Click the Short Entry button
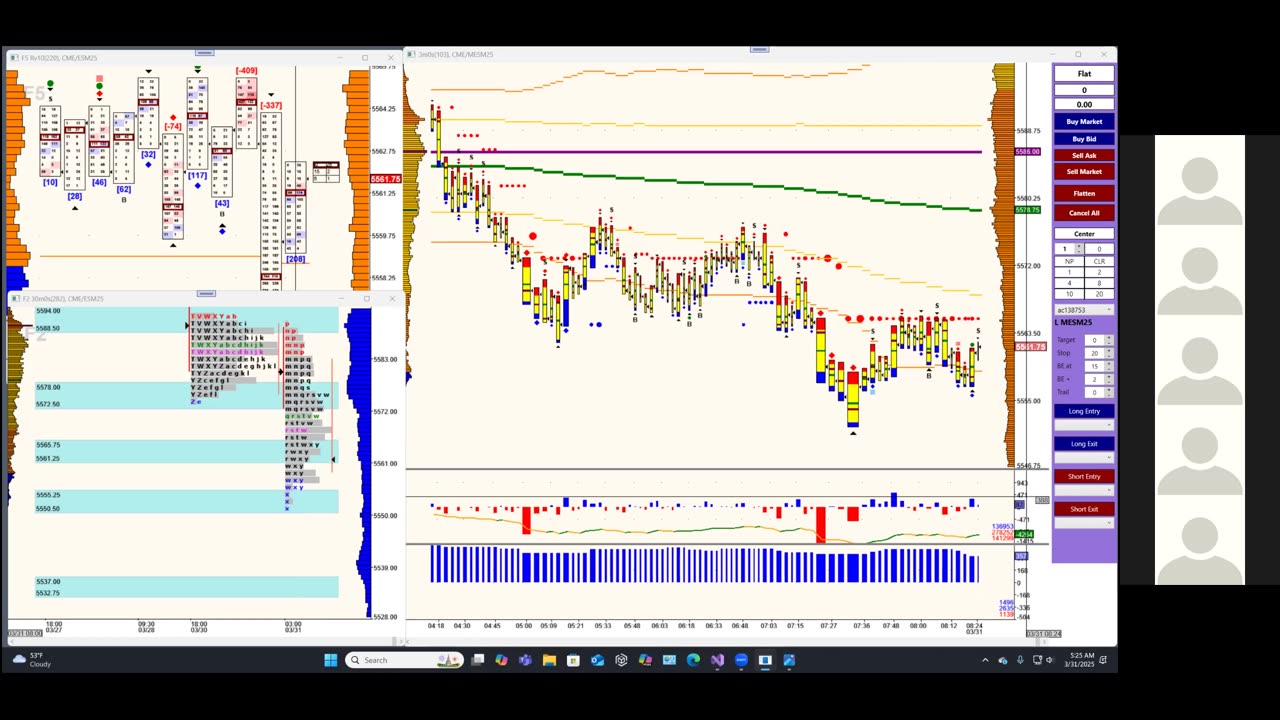The image size is (1280, 720). (x=1084, y=476)
